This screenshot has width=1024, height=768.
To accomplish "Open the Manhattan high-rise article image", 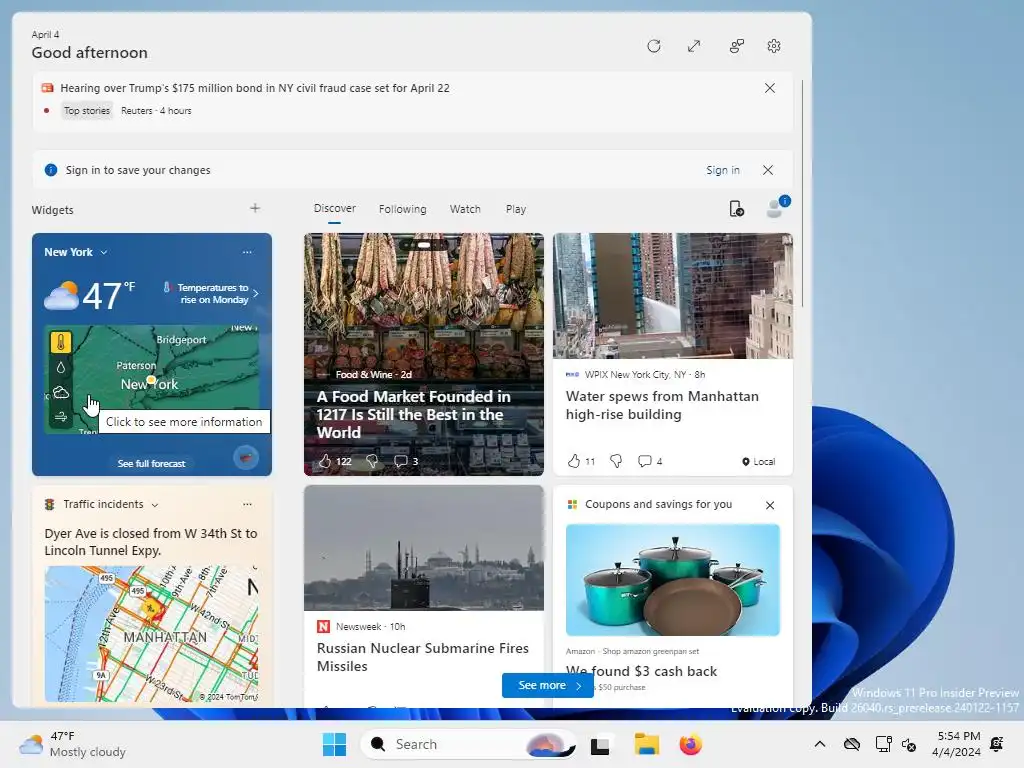I will (x=673, y=296).
